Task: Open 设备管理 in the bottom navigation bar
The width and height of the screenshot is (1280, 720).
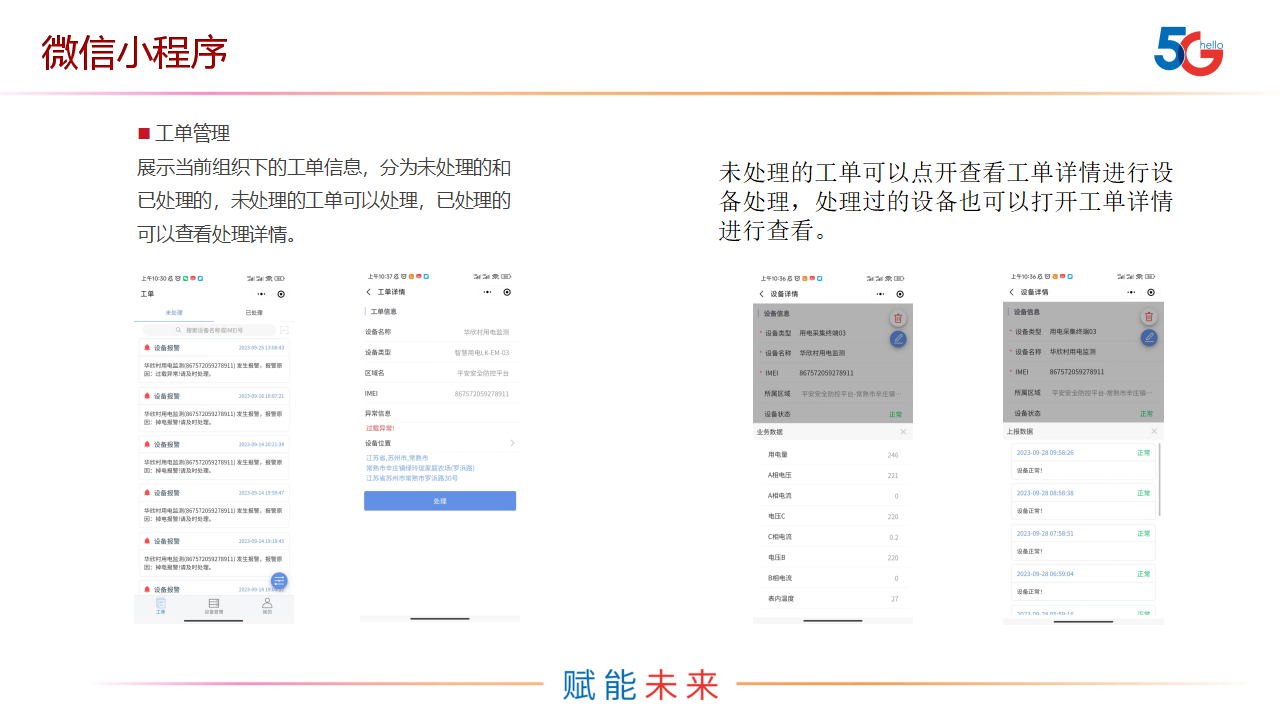Action: click(214, 605)
